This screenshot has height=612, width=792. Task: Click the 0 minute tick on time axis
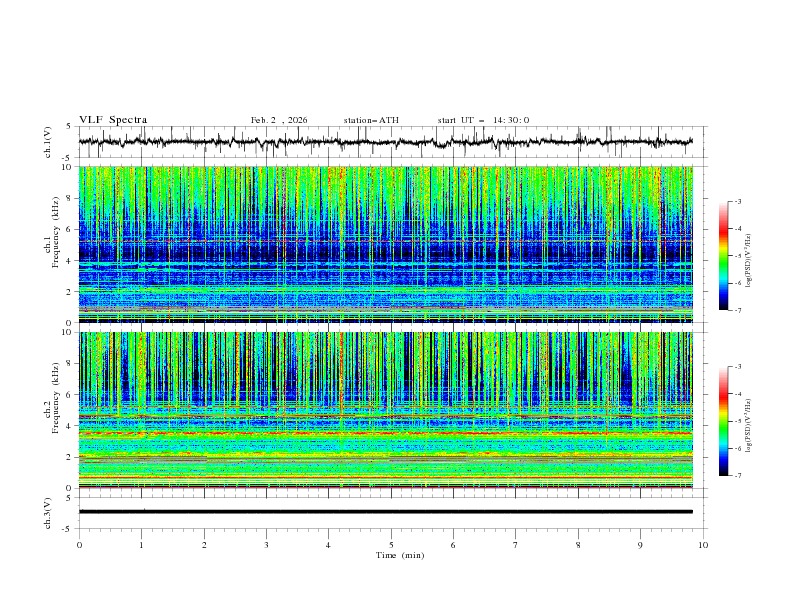click(79, 545)
